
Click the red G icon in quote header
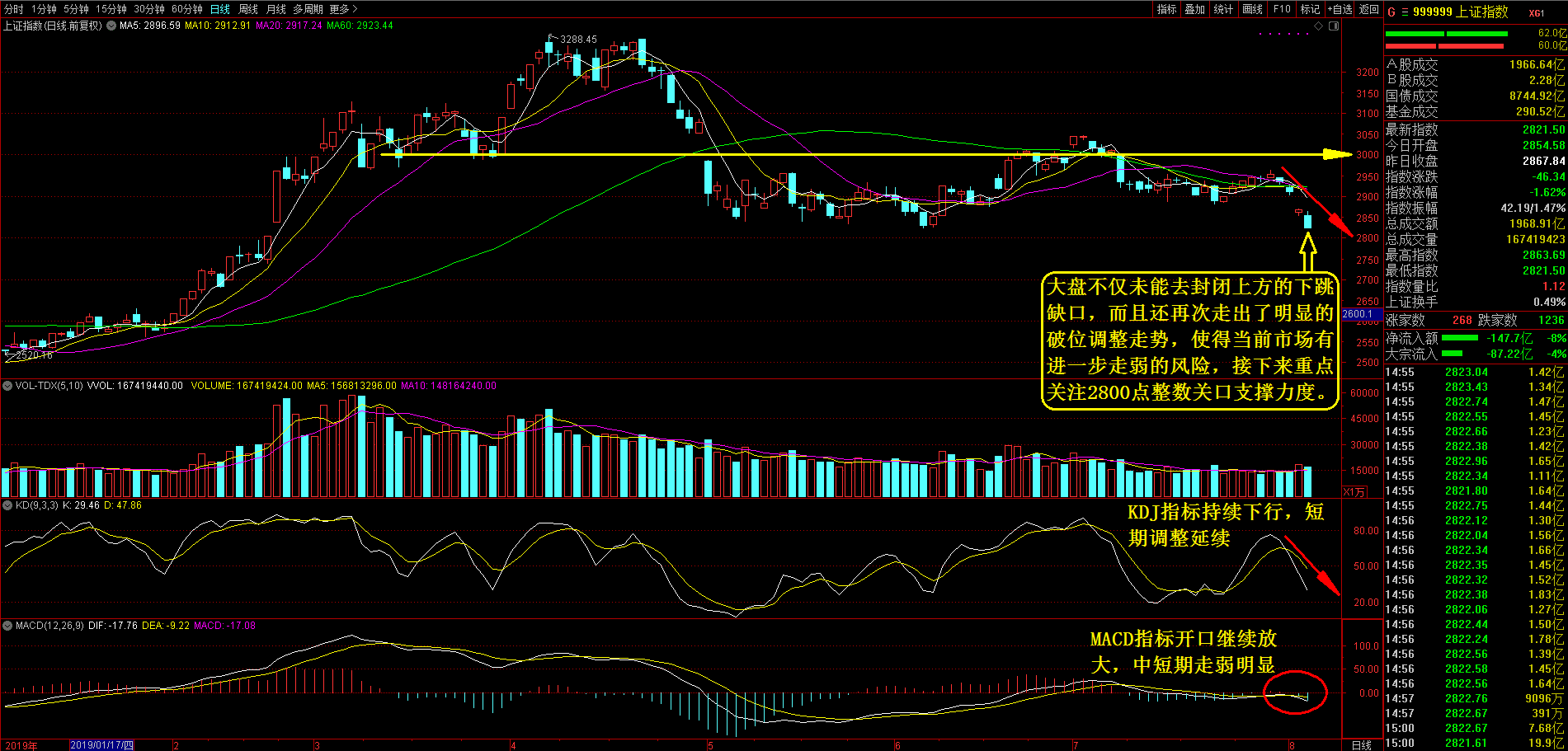coord(1391,12)
